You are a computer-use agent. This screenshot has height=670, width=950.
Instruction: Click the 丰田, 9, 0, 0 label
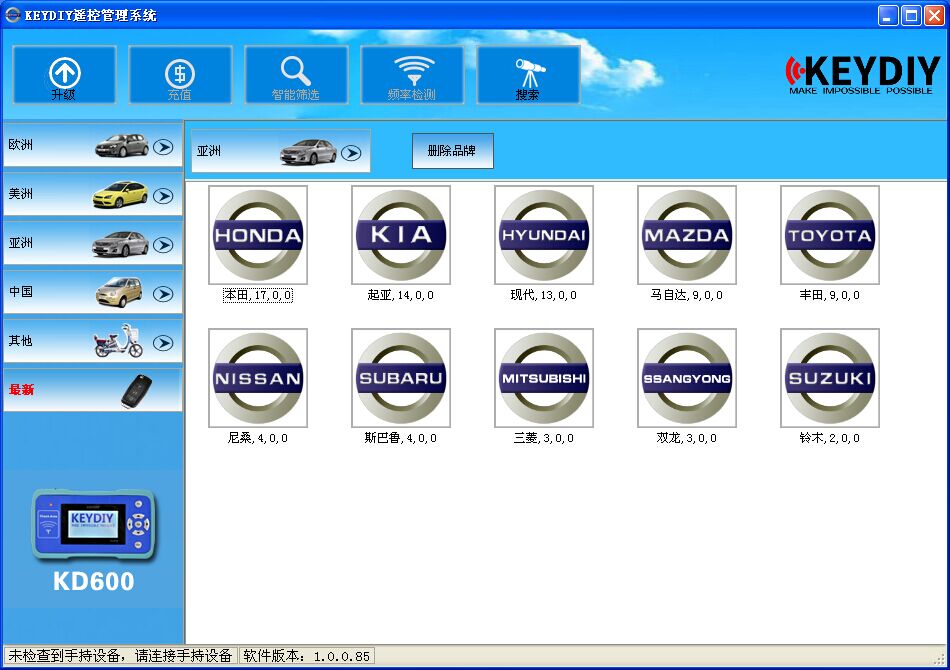830,296
